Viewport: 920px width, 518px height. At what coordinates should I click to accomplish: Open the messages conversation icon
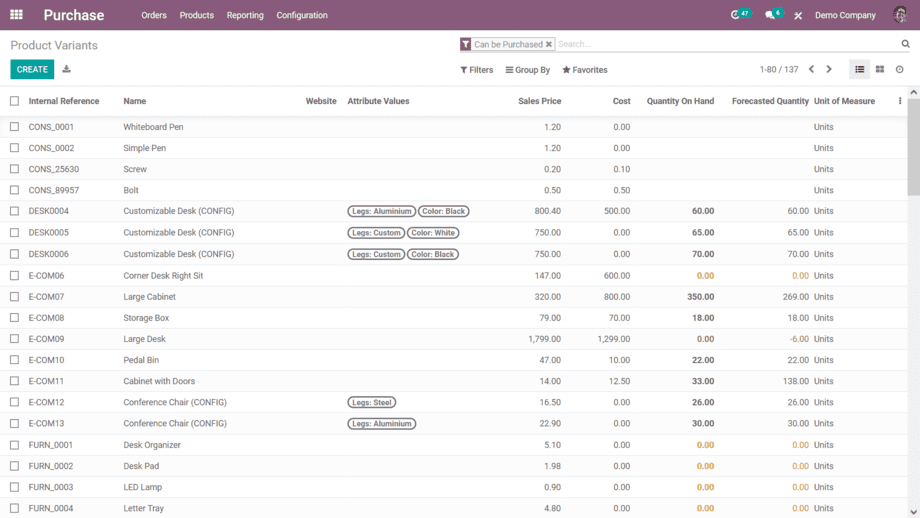[770, 15]
